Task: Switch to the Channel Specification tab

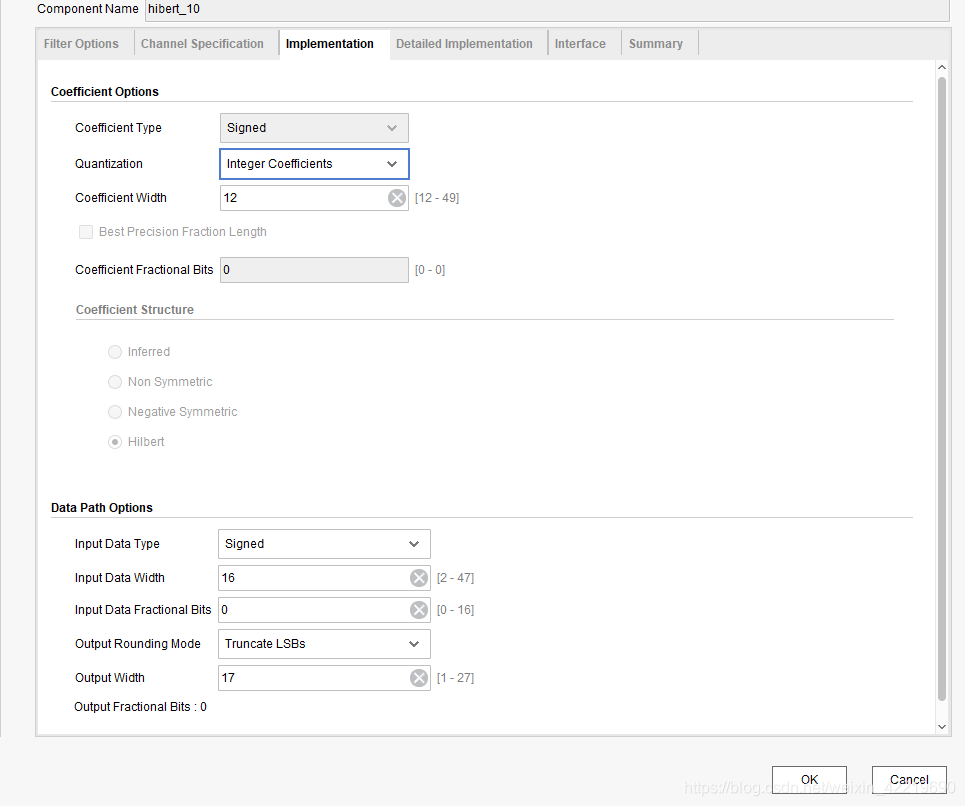Action: (x=202, y=44)
